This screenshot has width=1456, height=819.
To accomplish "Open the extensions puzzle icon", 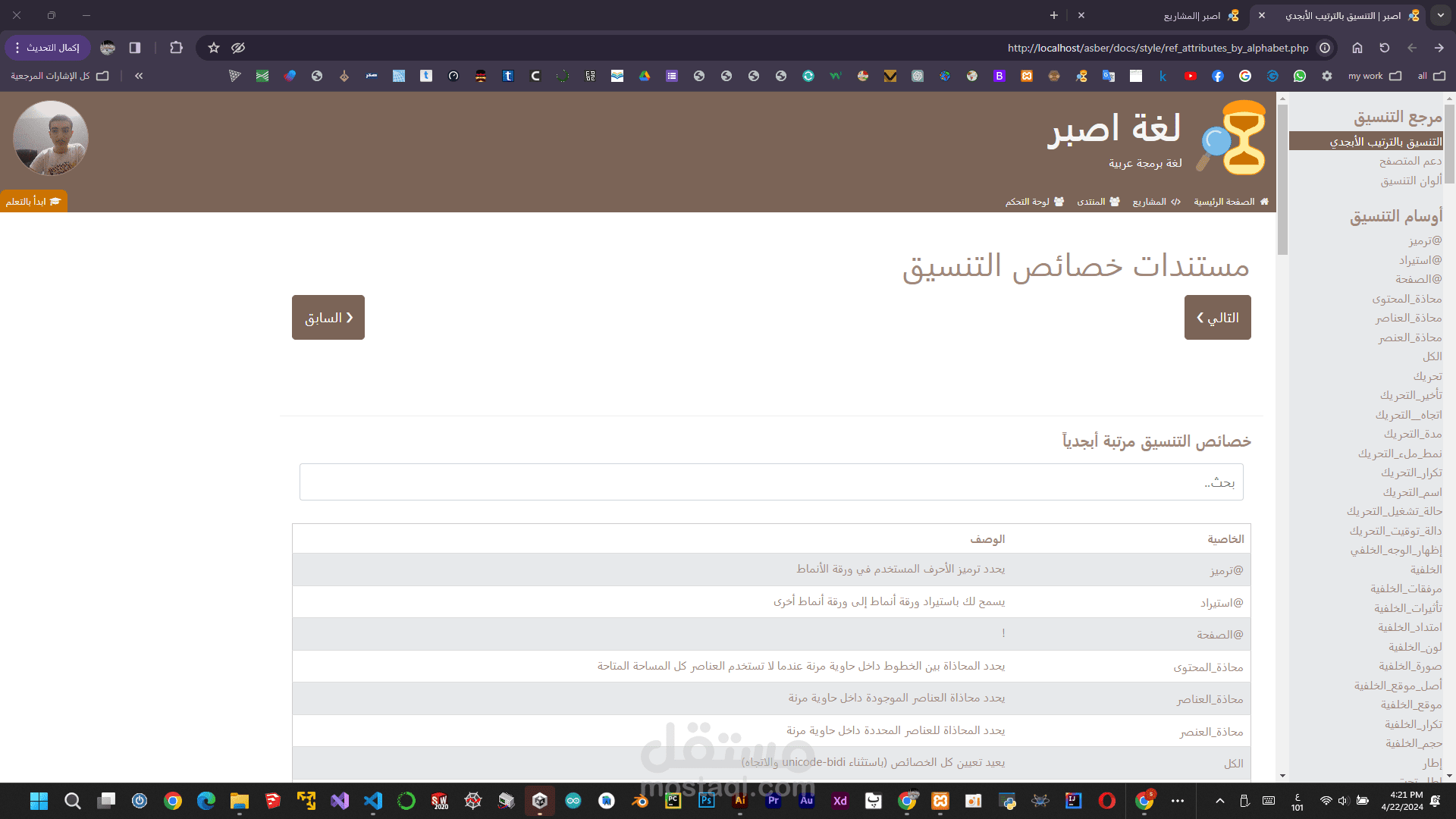I will pos(177,48).
